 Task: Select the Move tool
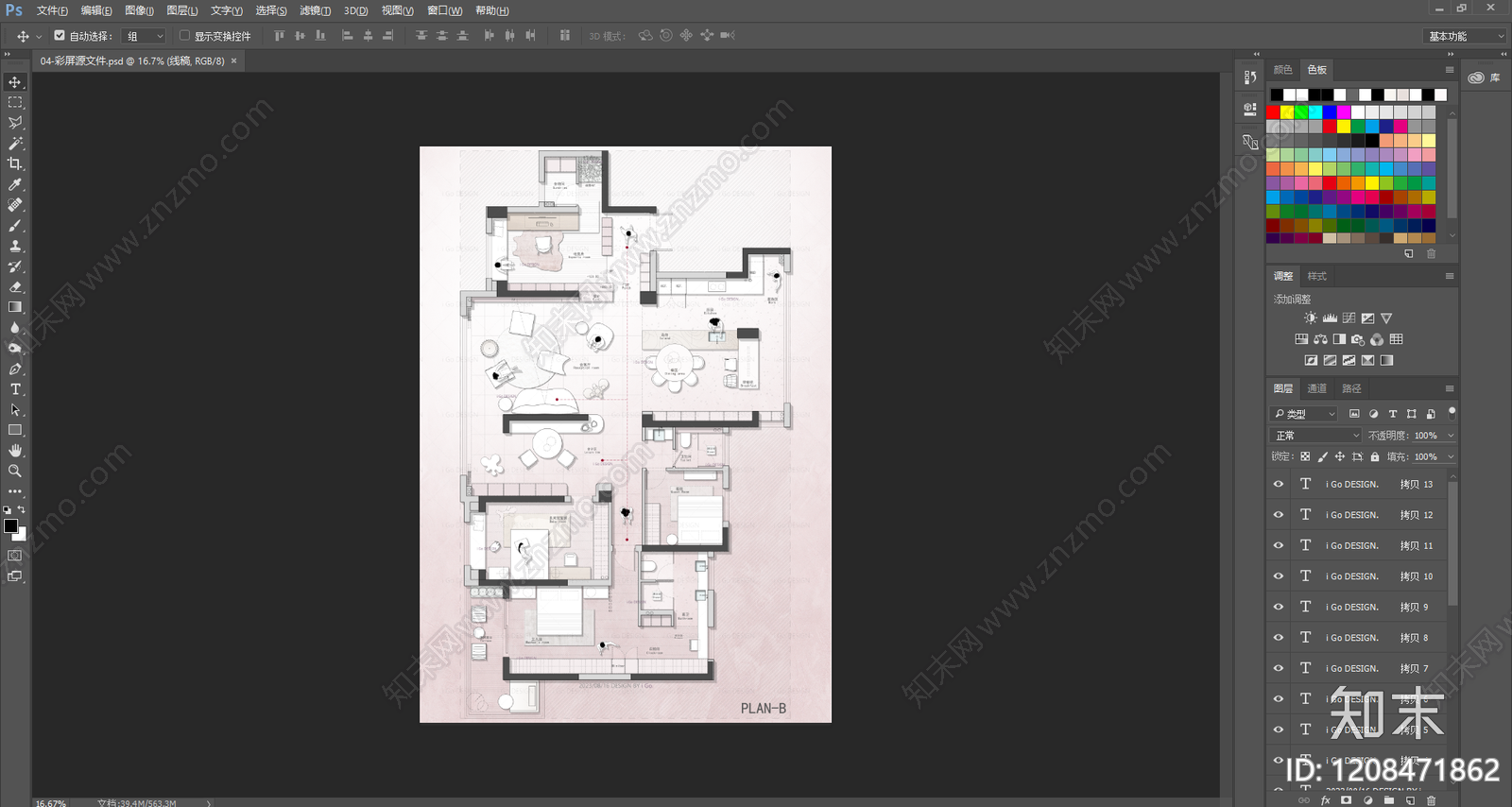(15, 82)
